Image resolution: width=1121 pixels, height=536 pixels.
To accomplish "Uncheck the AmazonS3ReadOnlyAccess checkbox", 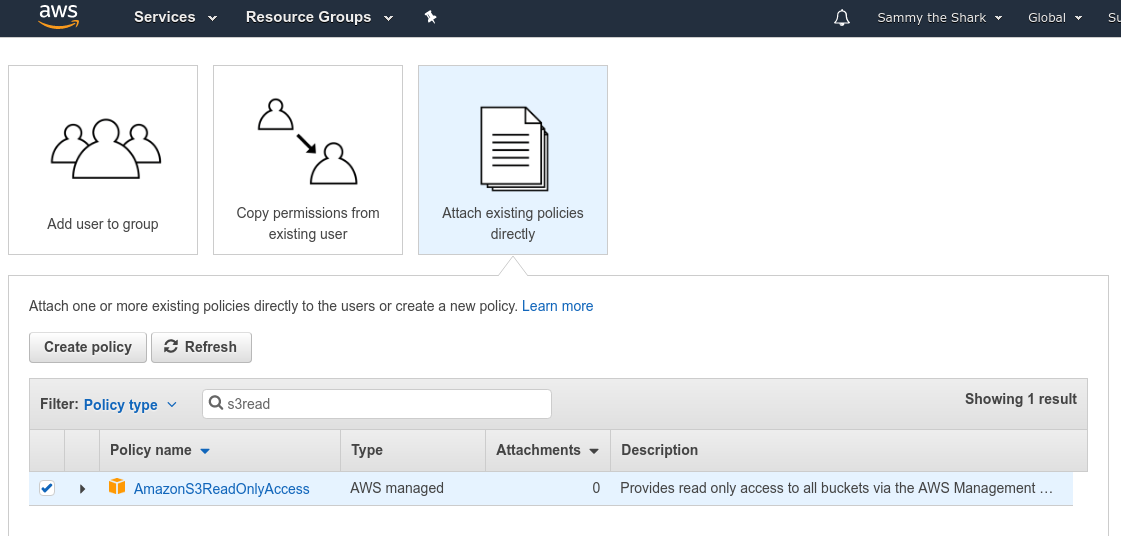I will click(46, 488).
